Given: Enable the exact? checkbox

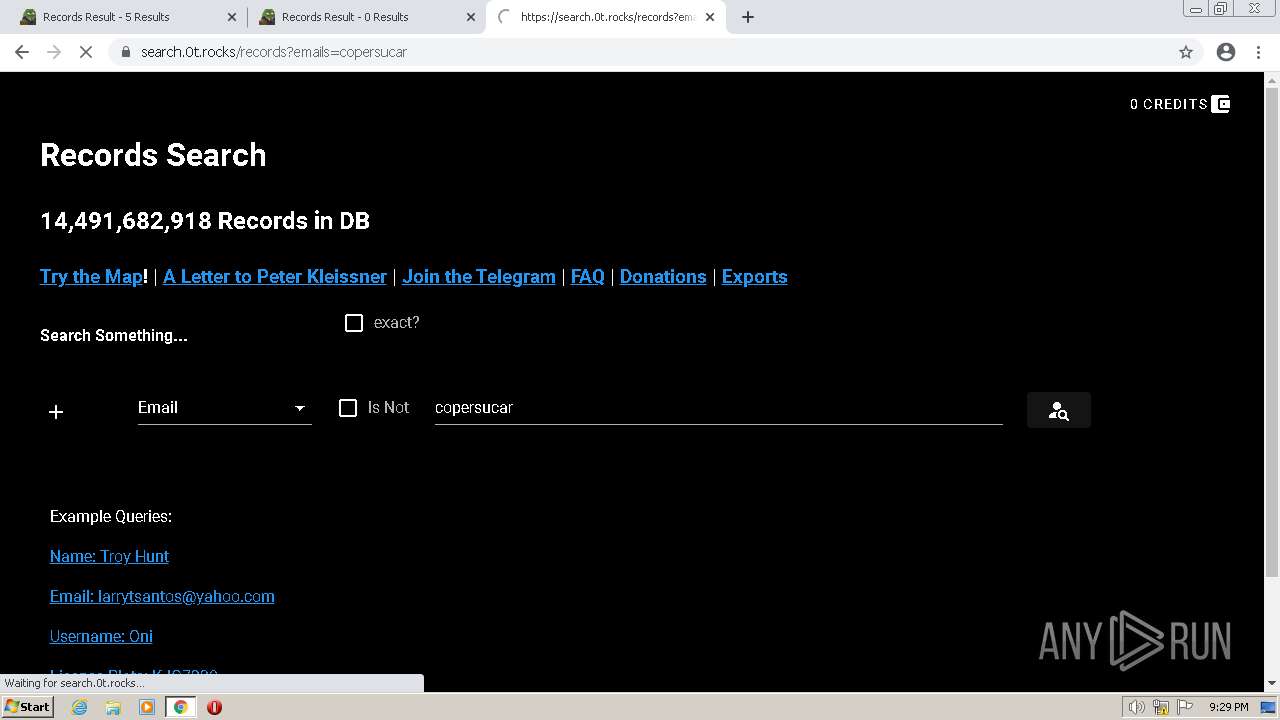Looking at the screenshot, I should 354,323.
